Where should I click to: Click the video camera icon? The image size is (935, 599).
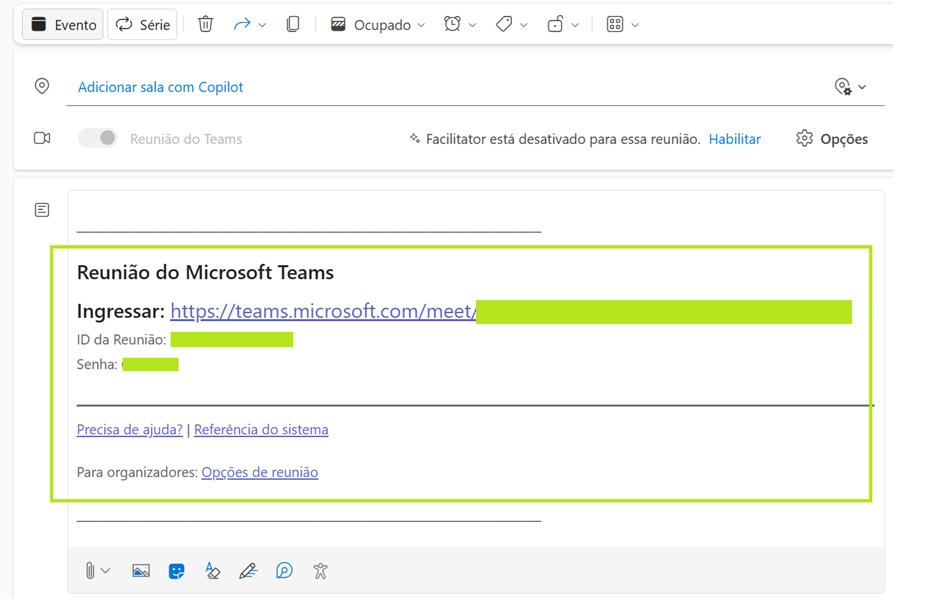pyautogui.click(x=42, y=138)
